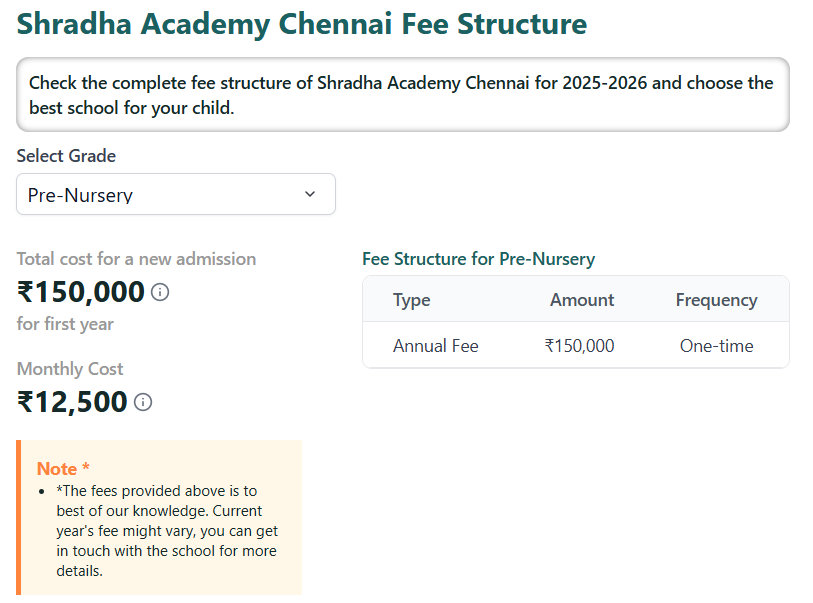Select the Type column header

(411, 299)
